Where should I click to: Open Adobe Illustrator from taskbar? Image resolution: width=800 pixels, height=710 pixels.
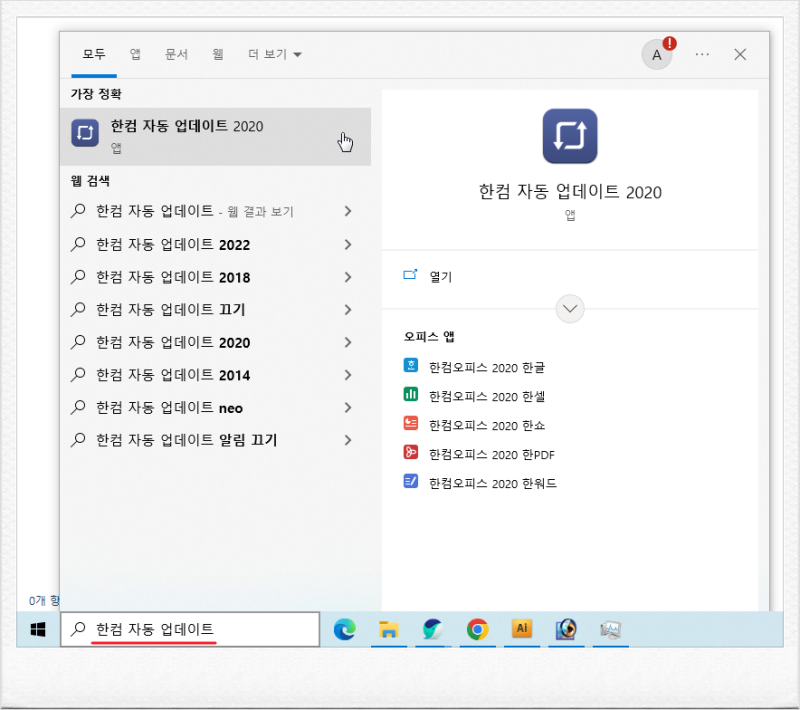tap(521, 628)
